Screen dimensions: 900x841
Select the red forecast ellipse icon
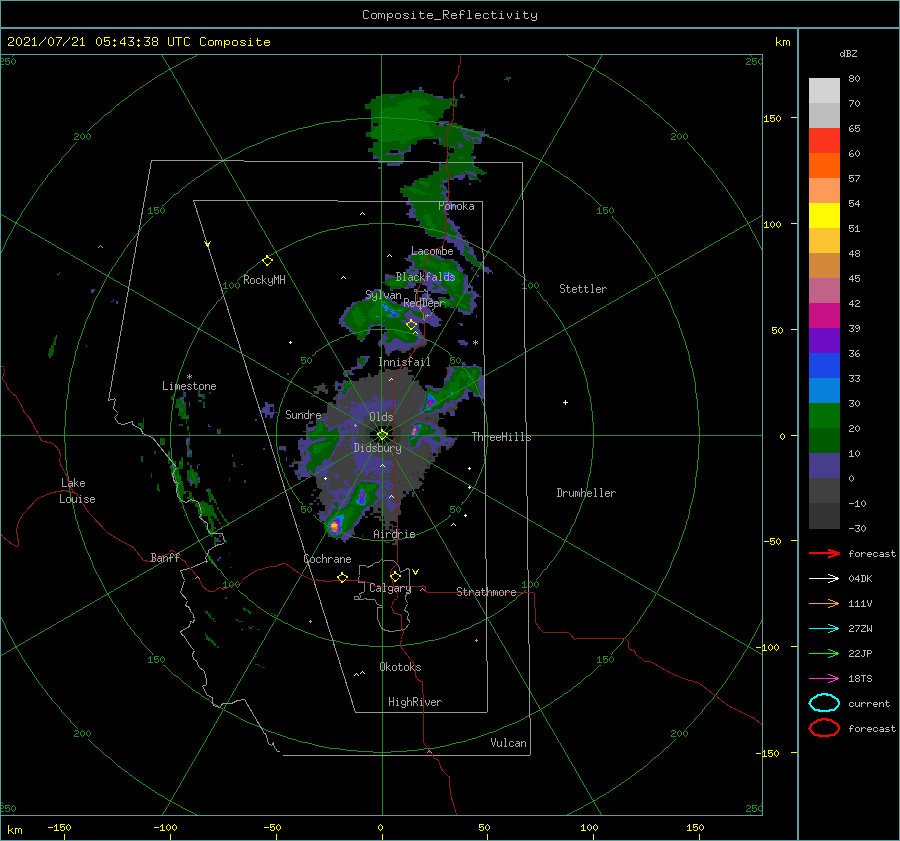tap(824, 728)
